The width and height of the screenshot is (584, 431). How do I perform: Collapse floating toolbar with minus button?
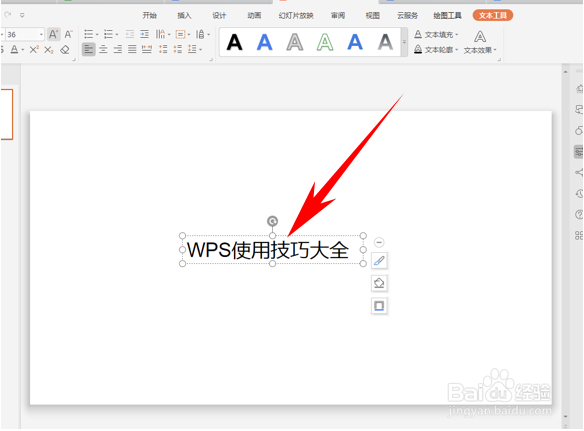379,242
